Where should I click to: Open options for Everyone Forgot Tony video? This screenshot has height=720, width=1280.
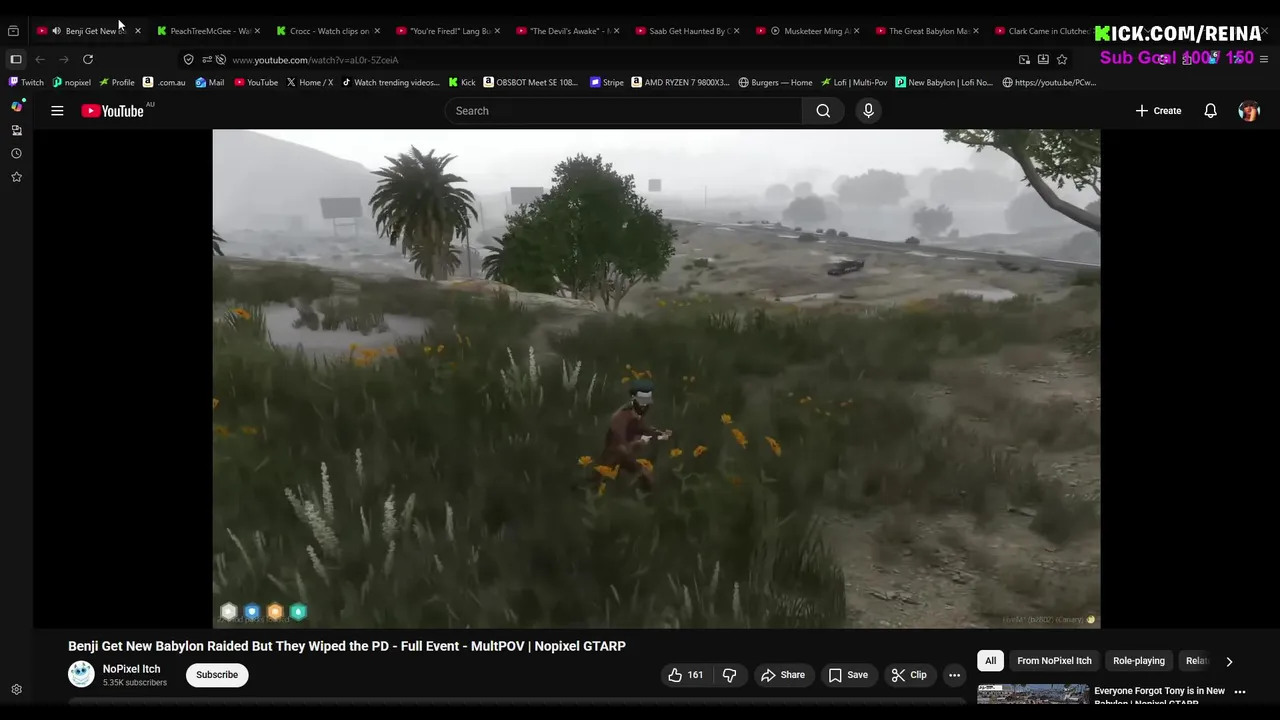[x=1240, y=692]
